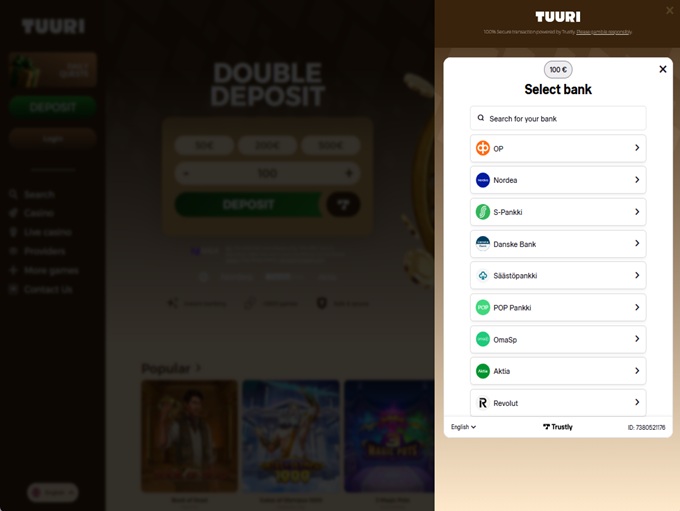Choose the POP Pankki list entry
This screenshot has width=680, height=511.
pyautogui.click(x=558, y=308)
